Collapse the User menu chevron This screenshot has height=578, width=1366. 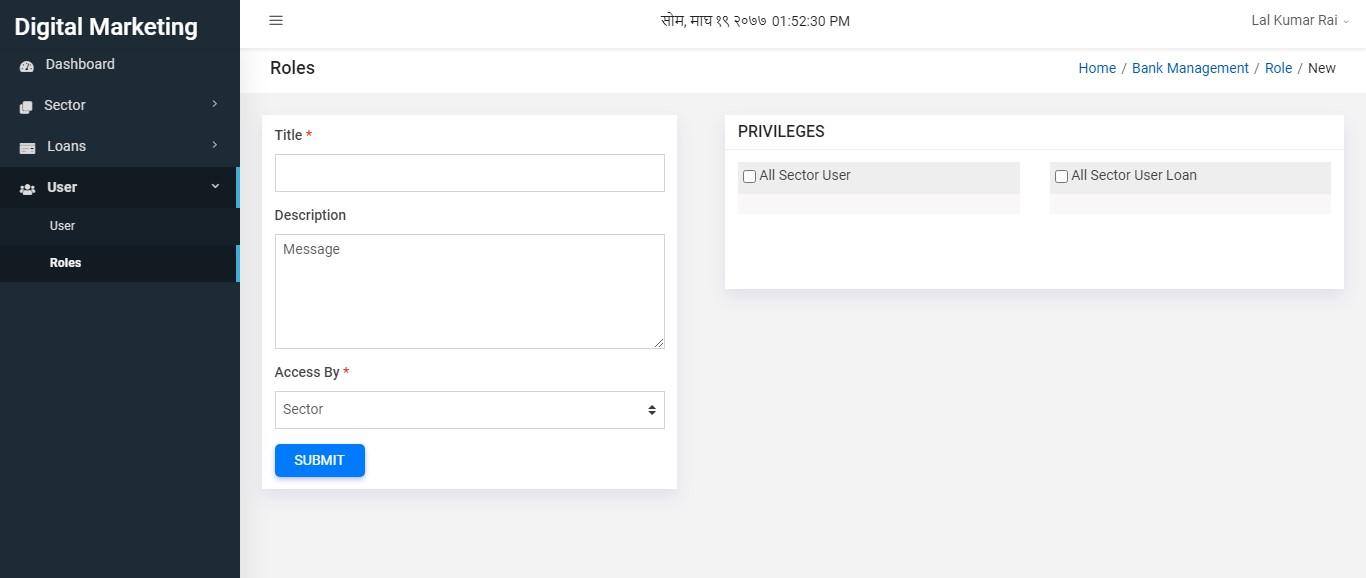coord(214,186)
